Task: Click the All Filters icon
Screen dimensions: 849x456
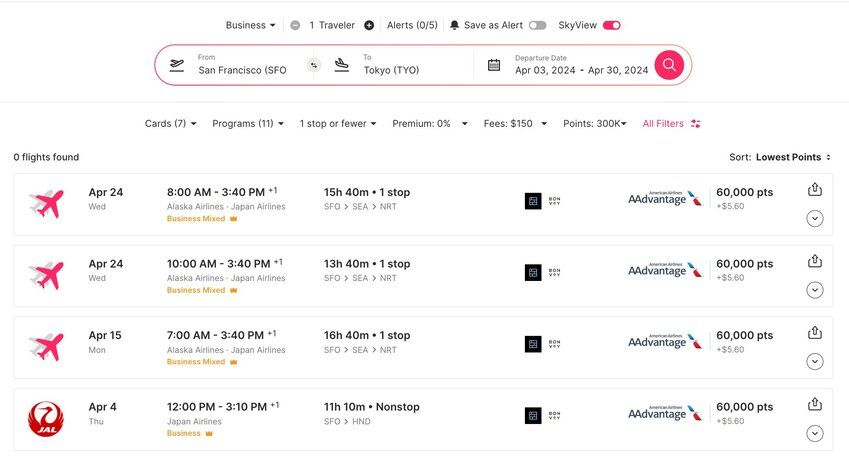Action: tap(696, 124)
